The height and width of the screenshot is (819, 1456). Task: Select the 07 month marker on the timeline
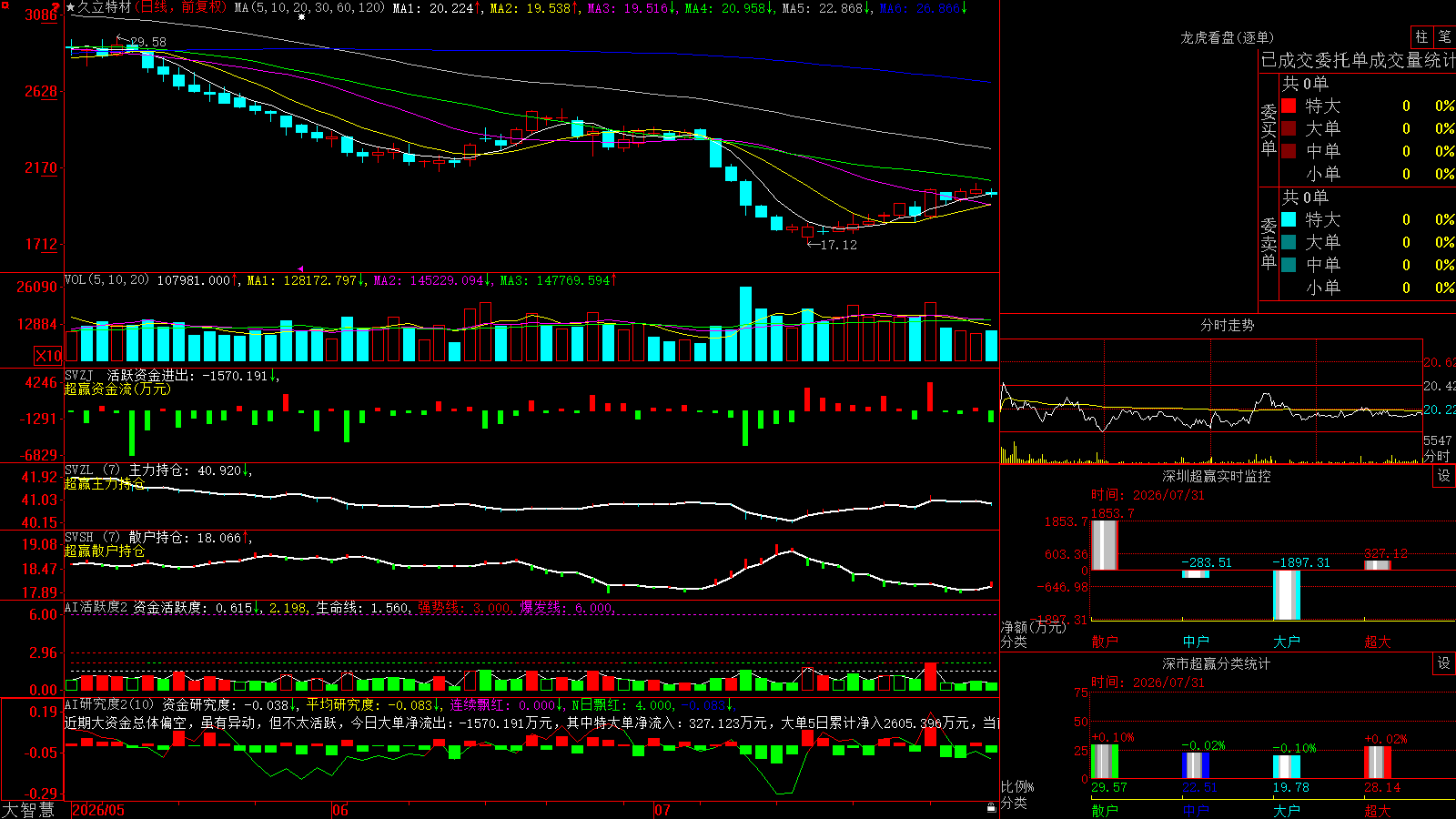tap(662, 810)
